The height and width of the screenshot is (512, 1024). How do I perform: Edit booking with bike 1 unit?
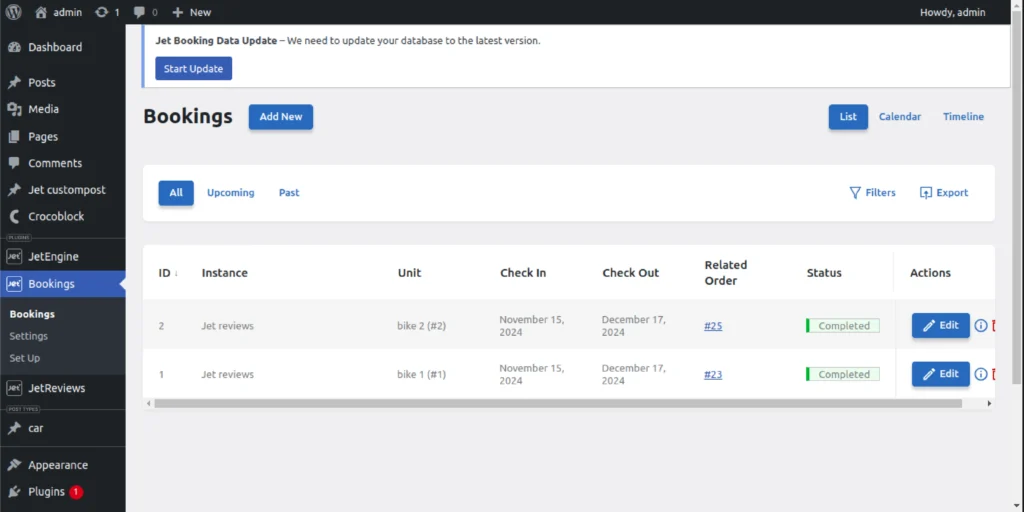[940, 374]
